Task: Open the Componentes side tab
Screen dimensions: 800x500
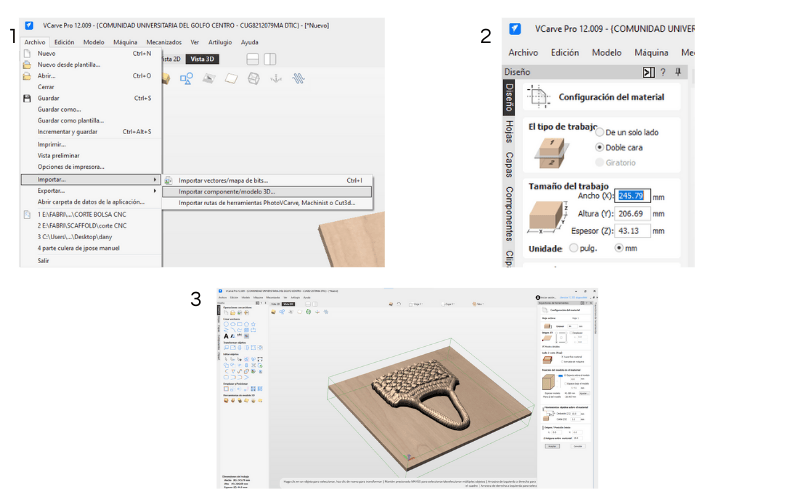Action: pos(509,213)
